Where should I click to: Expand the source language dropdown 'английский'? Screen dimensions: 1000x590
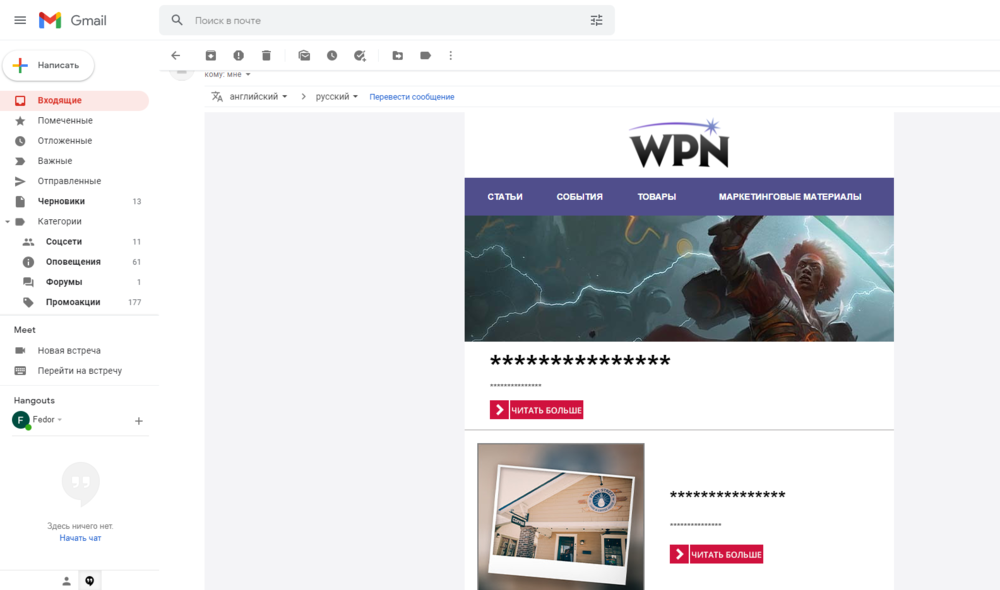(x=258, y=97)
